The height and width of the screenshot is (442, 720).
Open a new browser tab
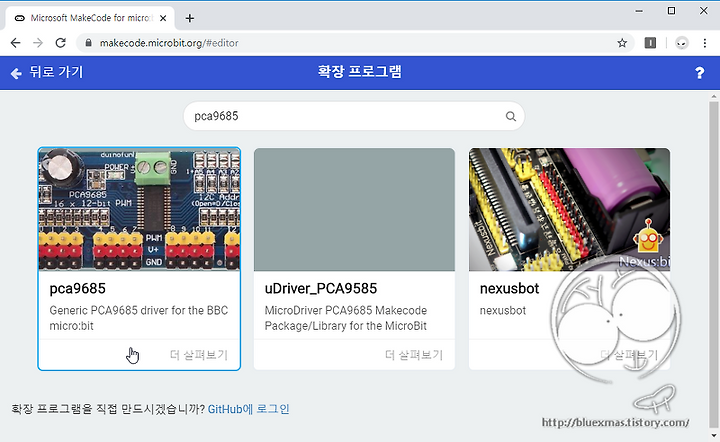point(190,18)
